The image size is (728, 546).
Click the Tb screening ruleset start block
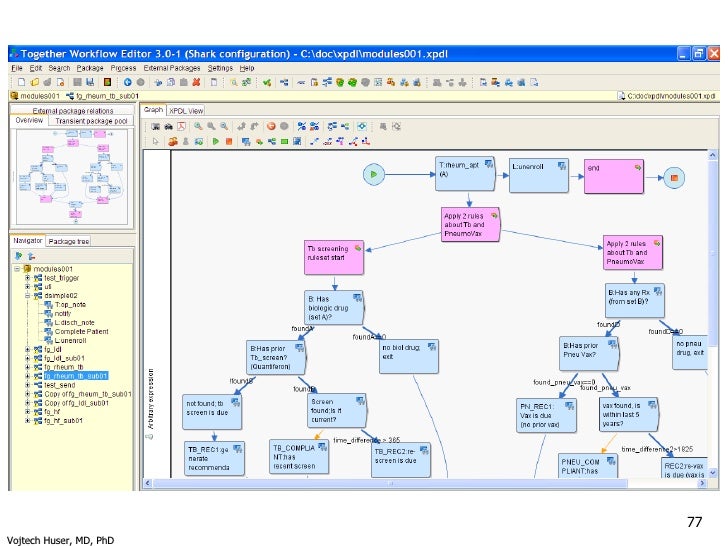[x=334, y=257]
